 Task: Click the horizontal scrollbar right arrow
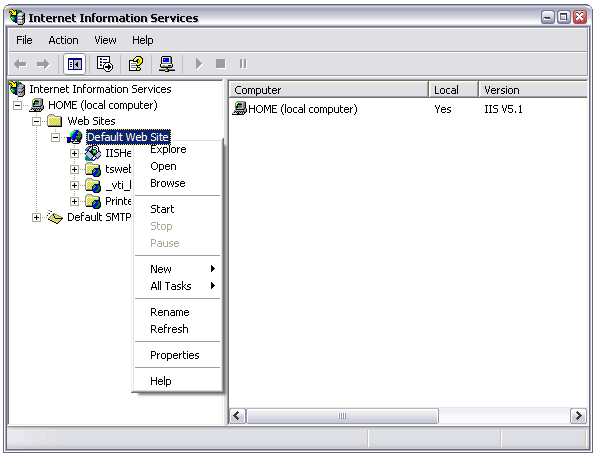(578, 416)
